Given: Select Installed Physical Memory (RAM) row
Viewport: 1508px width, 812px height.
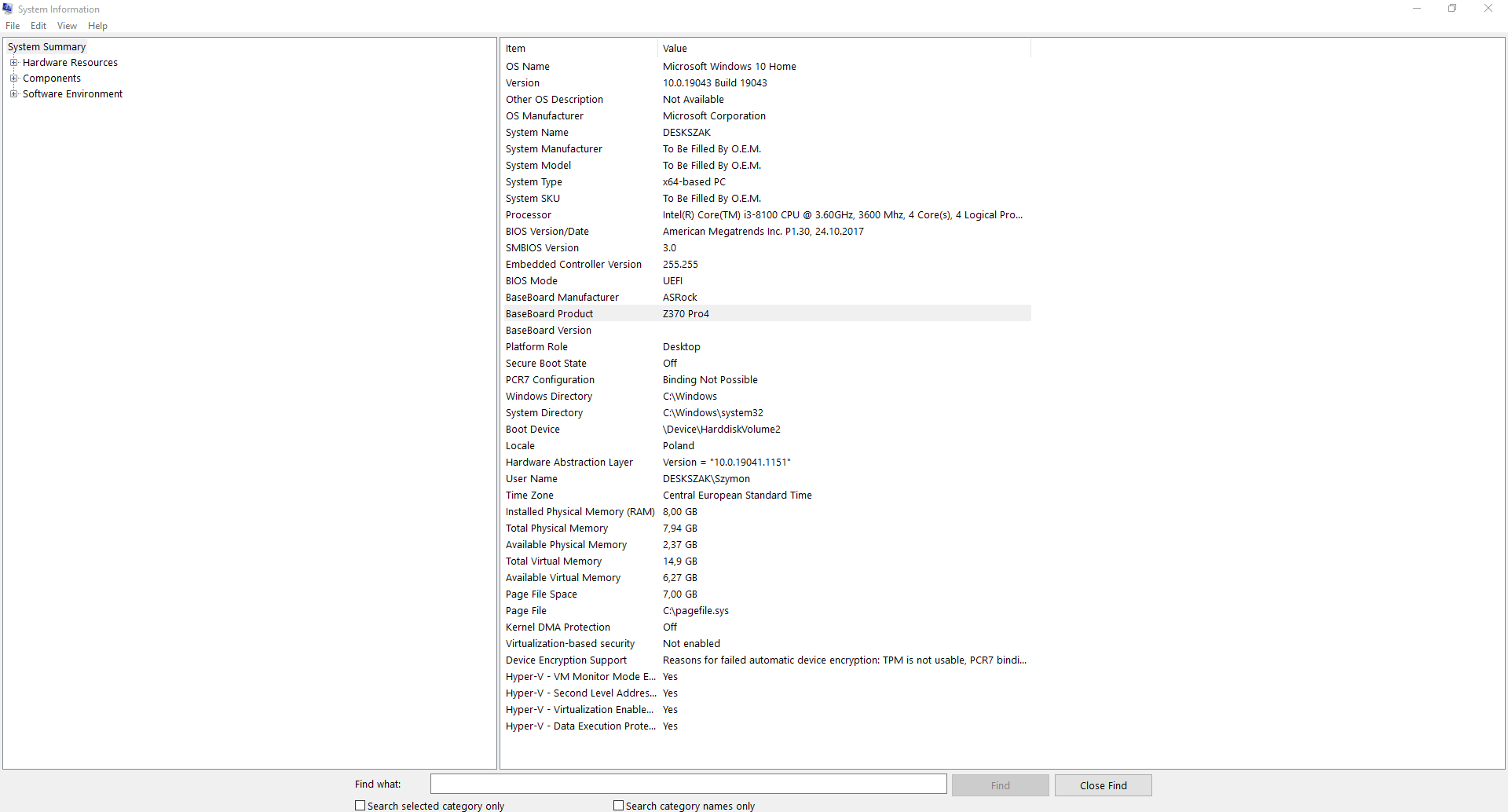Looking at the screenshot, I should click(766, 512).
